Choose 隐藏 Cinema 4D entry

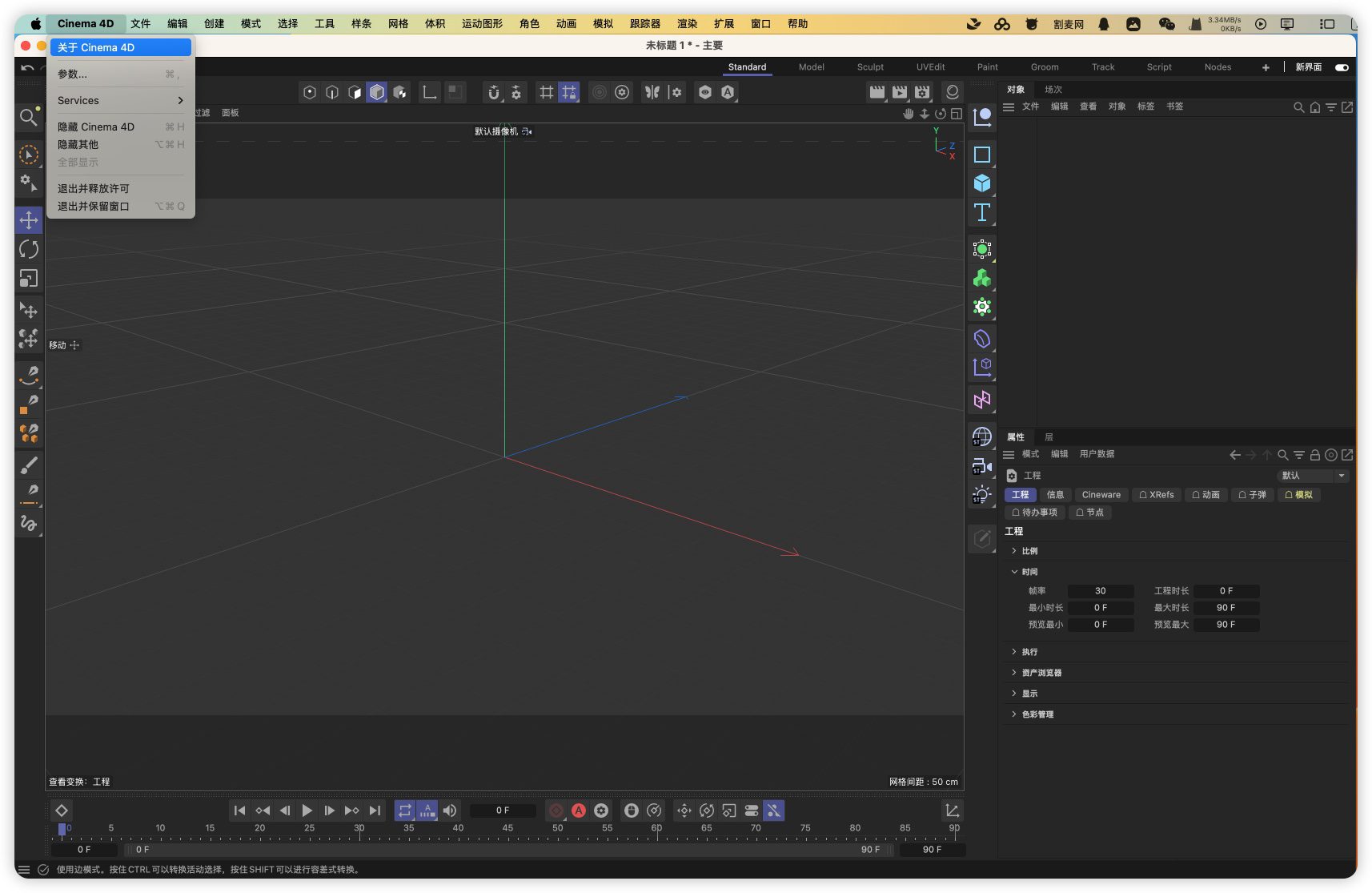(x=120, y=127)
